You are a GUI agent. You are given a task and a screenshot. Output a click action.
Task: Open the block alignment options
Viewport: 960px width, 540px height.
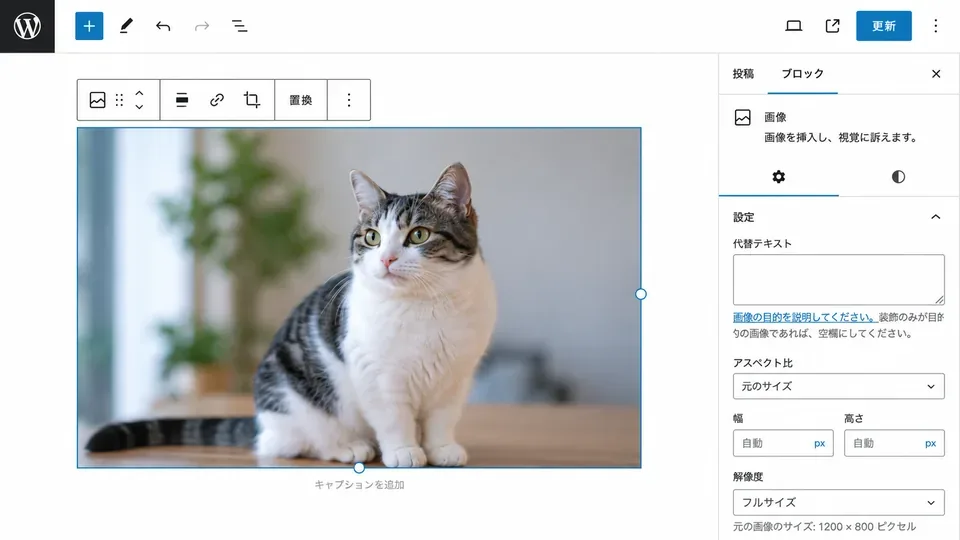[x=182, y=100]
